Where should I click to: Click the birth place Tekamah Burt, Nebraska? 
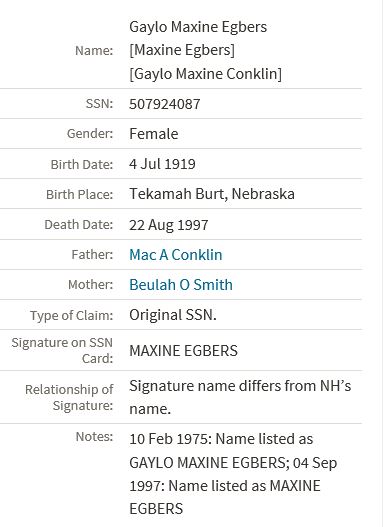[x=212, y=194]
